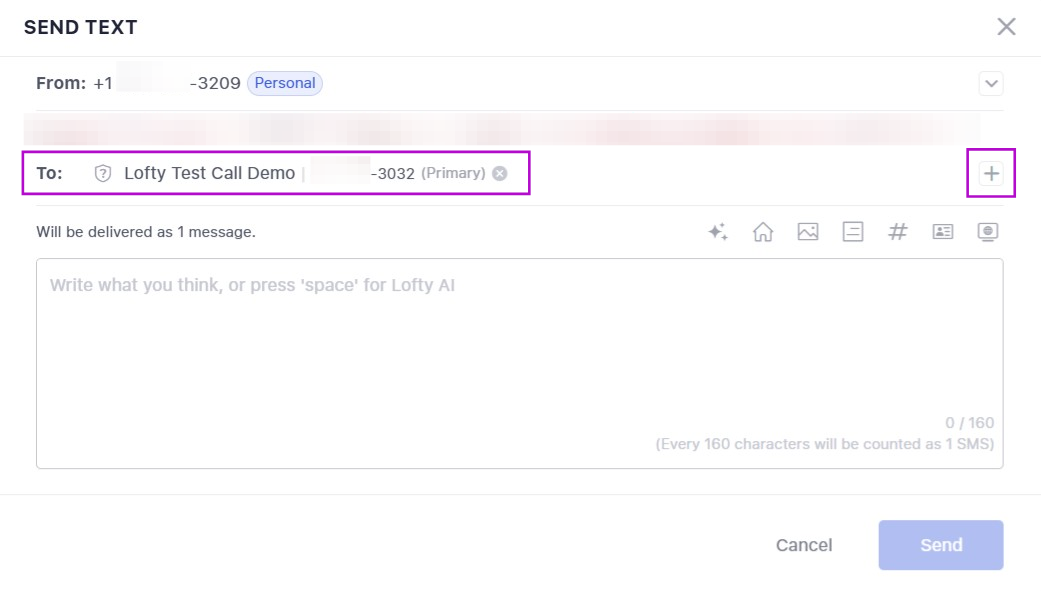Screen dimensions: 1041x591
Task: Click the Personal number badge
Action: 285,84
